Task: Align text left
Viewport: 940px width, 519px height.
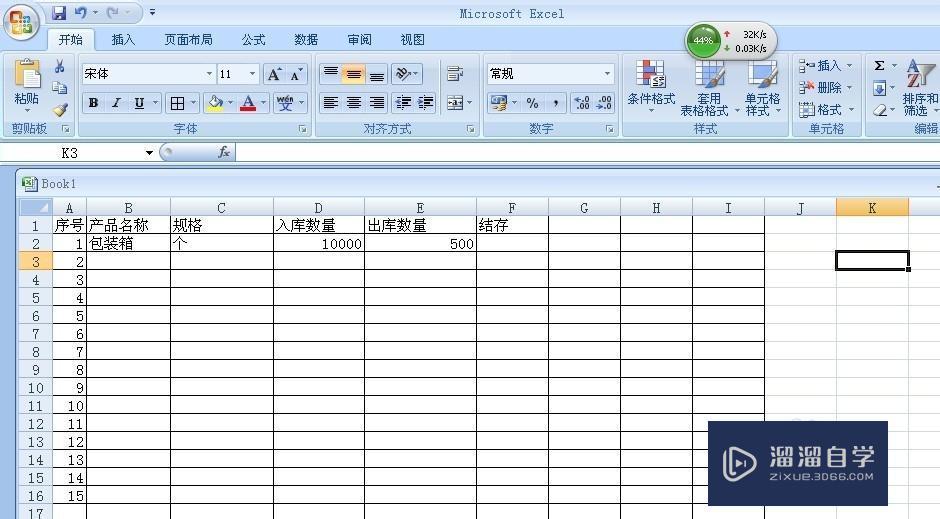Action: 330,103
